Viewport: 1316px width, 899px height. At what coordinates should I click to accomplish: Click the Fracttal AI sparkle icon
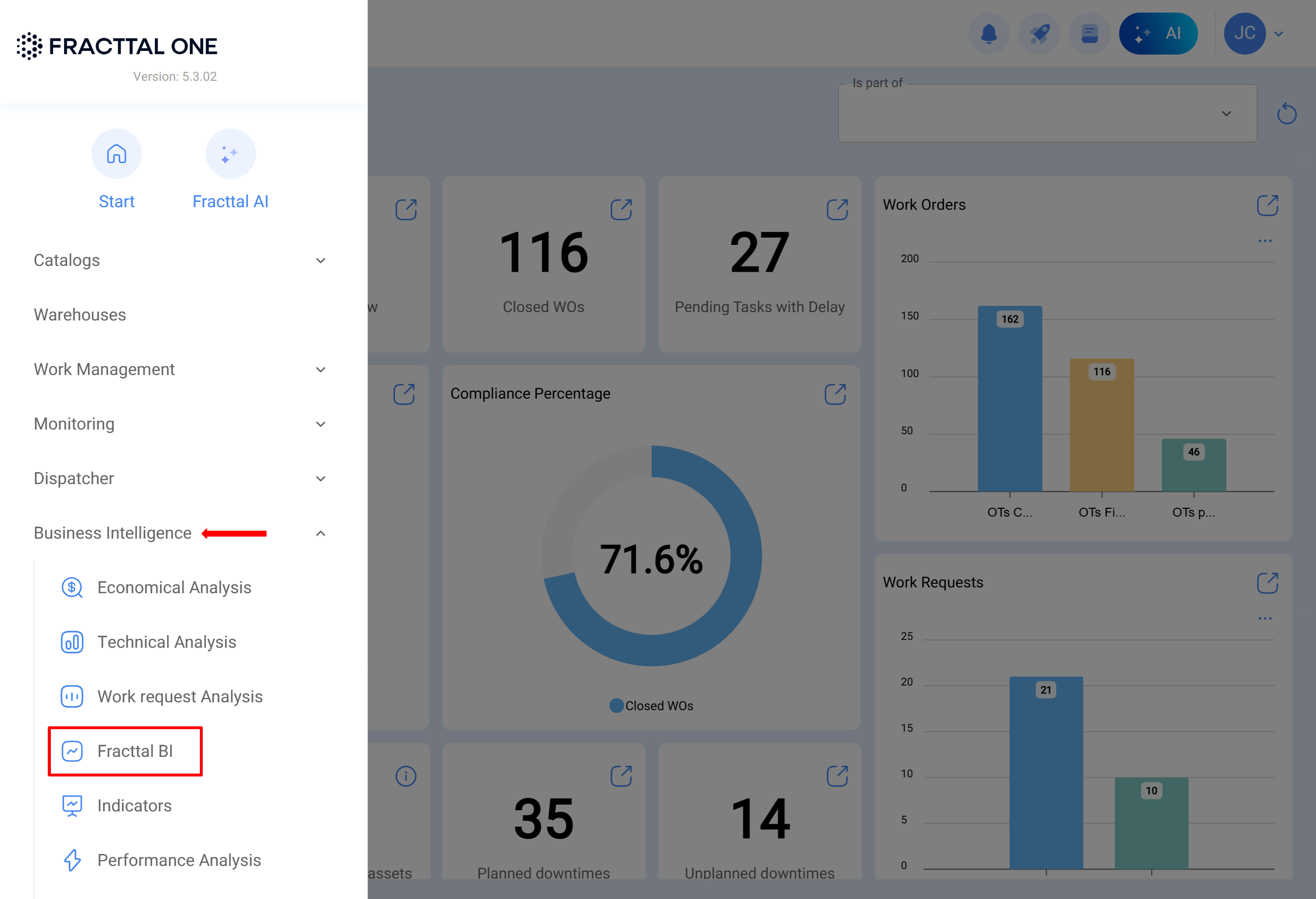click(x=230, y=154)
